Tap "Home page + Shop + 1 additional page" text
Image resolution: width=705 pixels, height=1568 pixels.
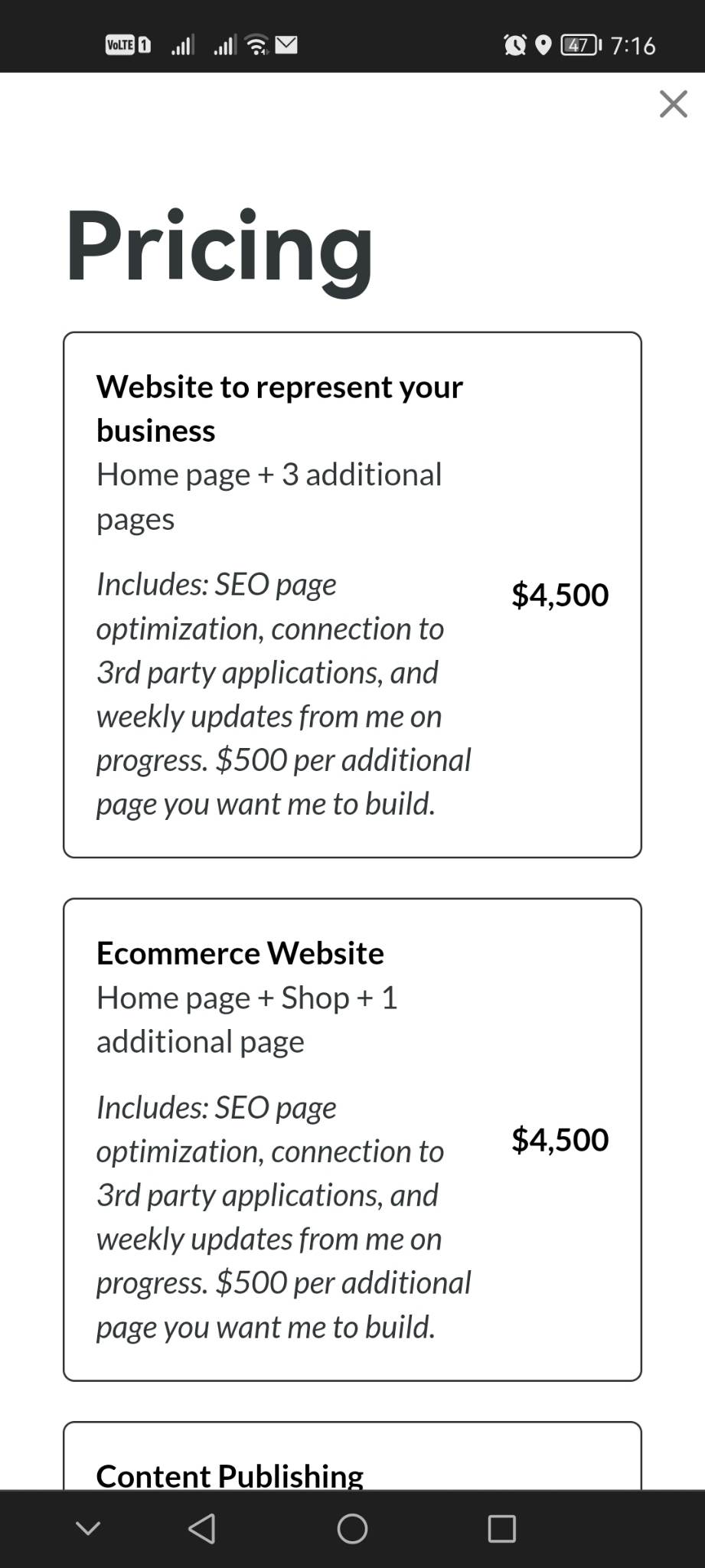(x=246, y=1019)
